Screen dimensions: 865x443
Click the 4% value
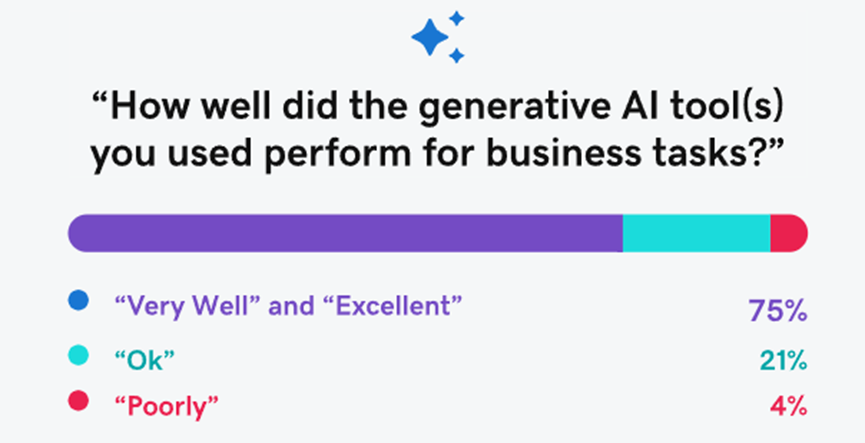pyautogui.click(x=789, y=408)
